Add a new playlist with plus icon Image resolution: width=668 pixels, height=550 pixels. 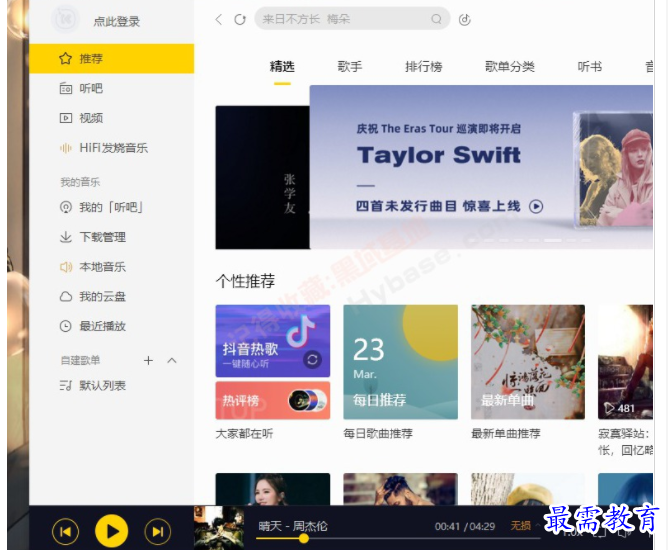148,360
